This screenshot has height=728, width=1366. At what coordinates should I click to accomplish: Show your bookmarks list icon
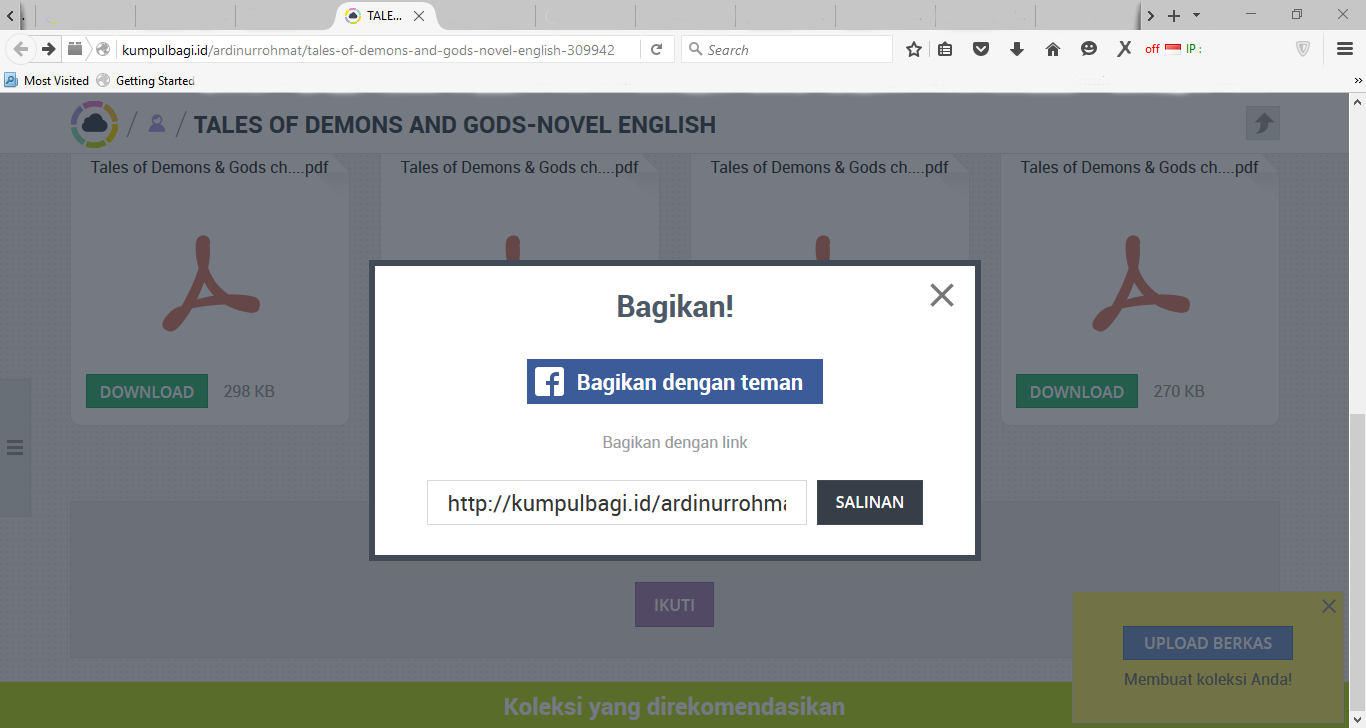click(945, 49)
